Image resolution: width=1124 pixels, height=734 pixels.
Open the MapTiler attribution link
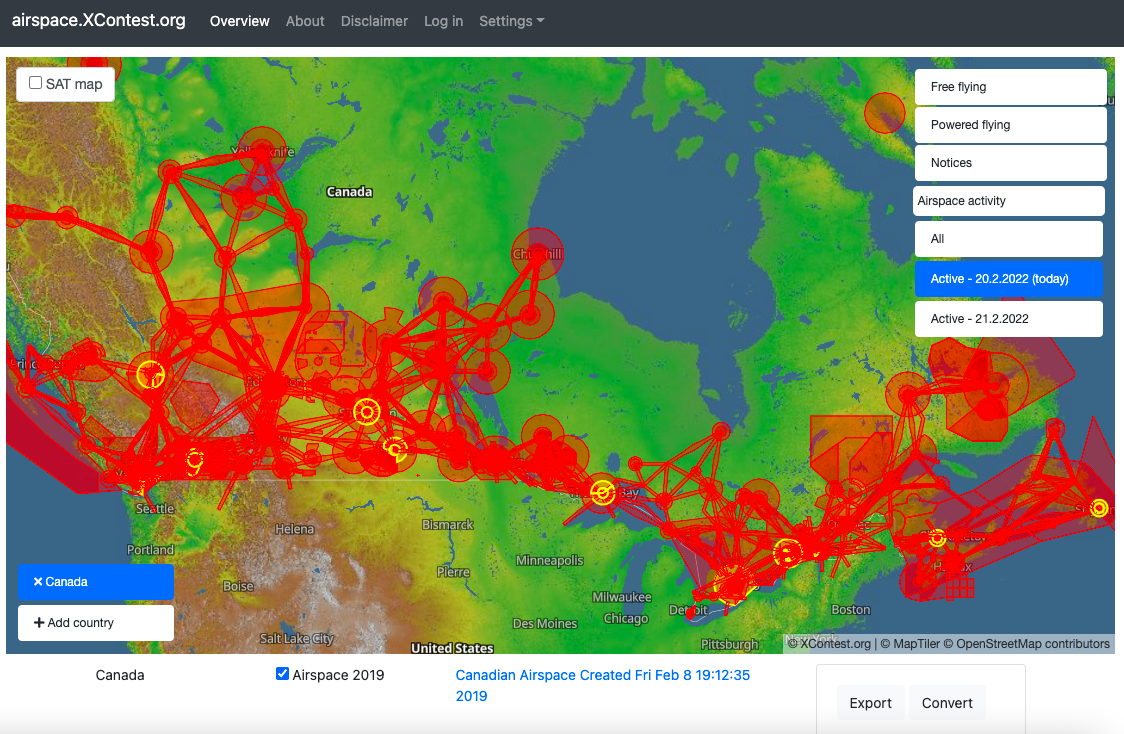tap(916, 644)
